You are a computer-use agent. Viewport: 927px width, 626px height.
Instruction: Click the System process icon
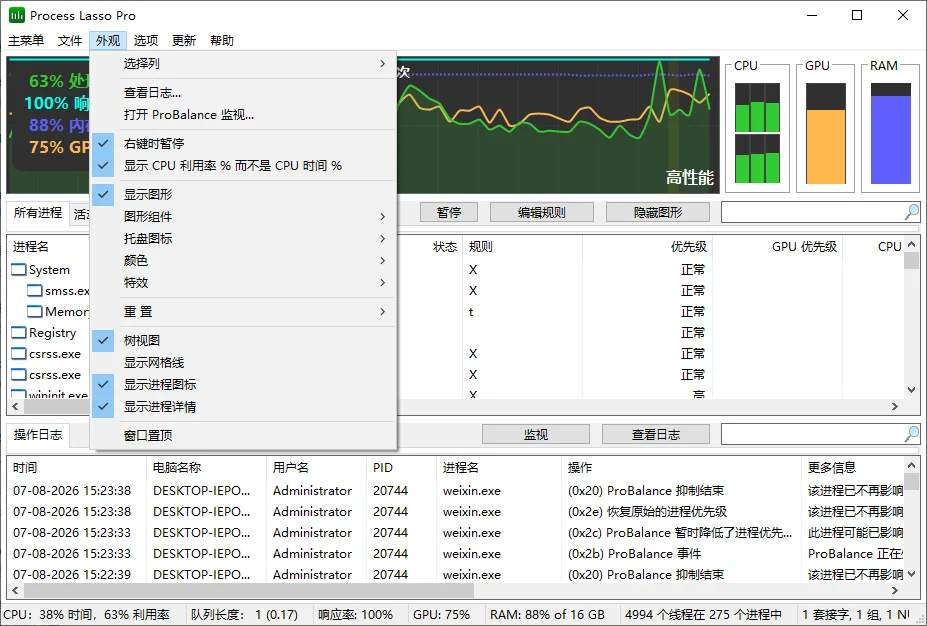pos(19,270)
